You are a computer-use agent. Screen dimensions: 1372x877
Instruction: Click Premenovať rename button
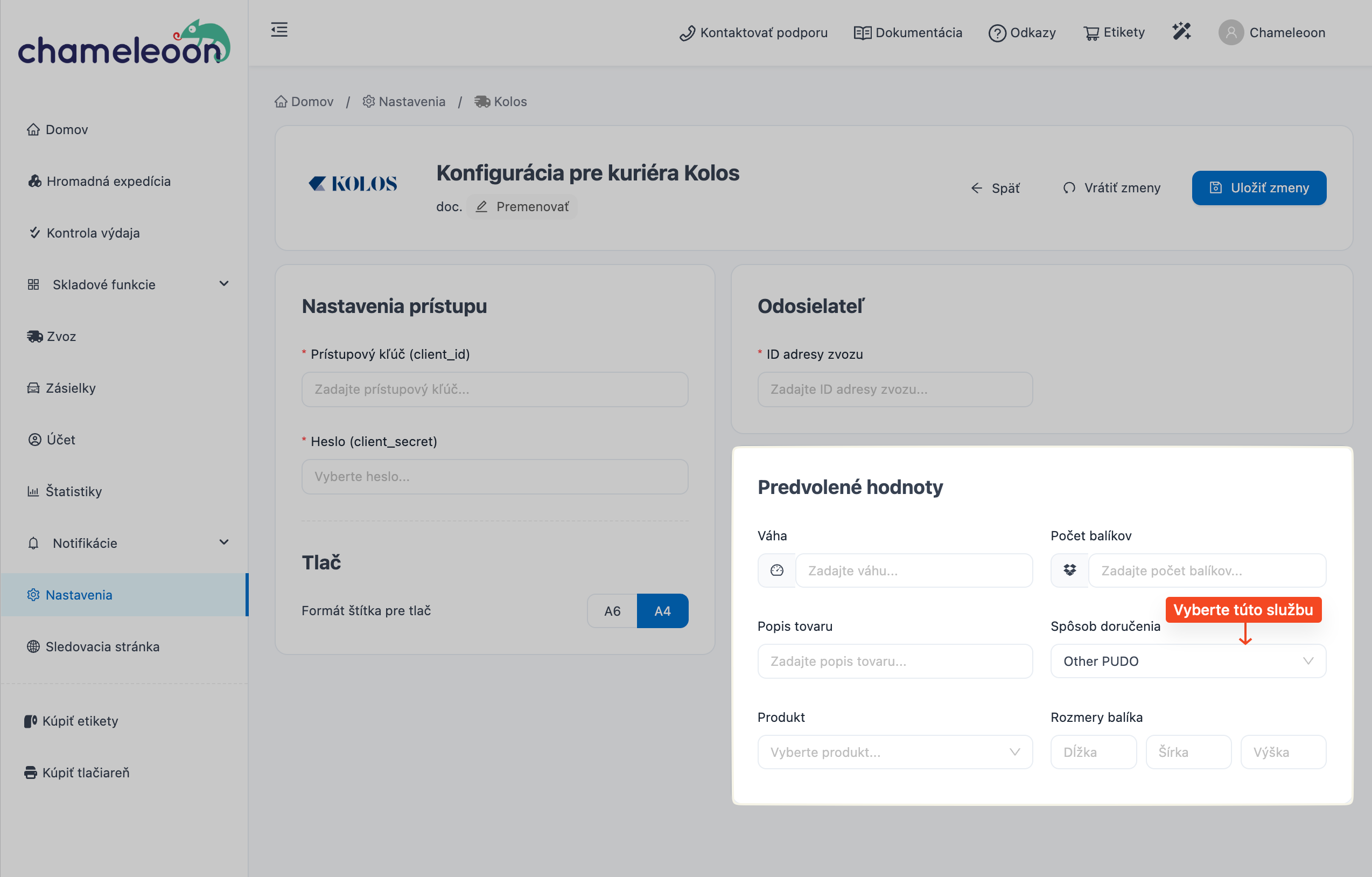(522, 207)
